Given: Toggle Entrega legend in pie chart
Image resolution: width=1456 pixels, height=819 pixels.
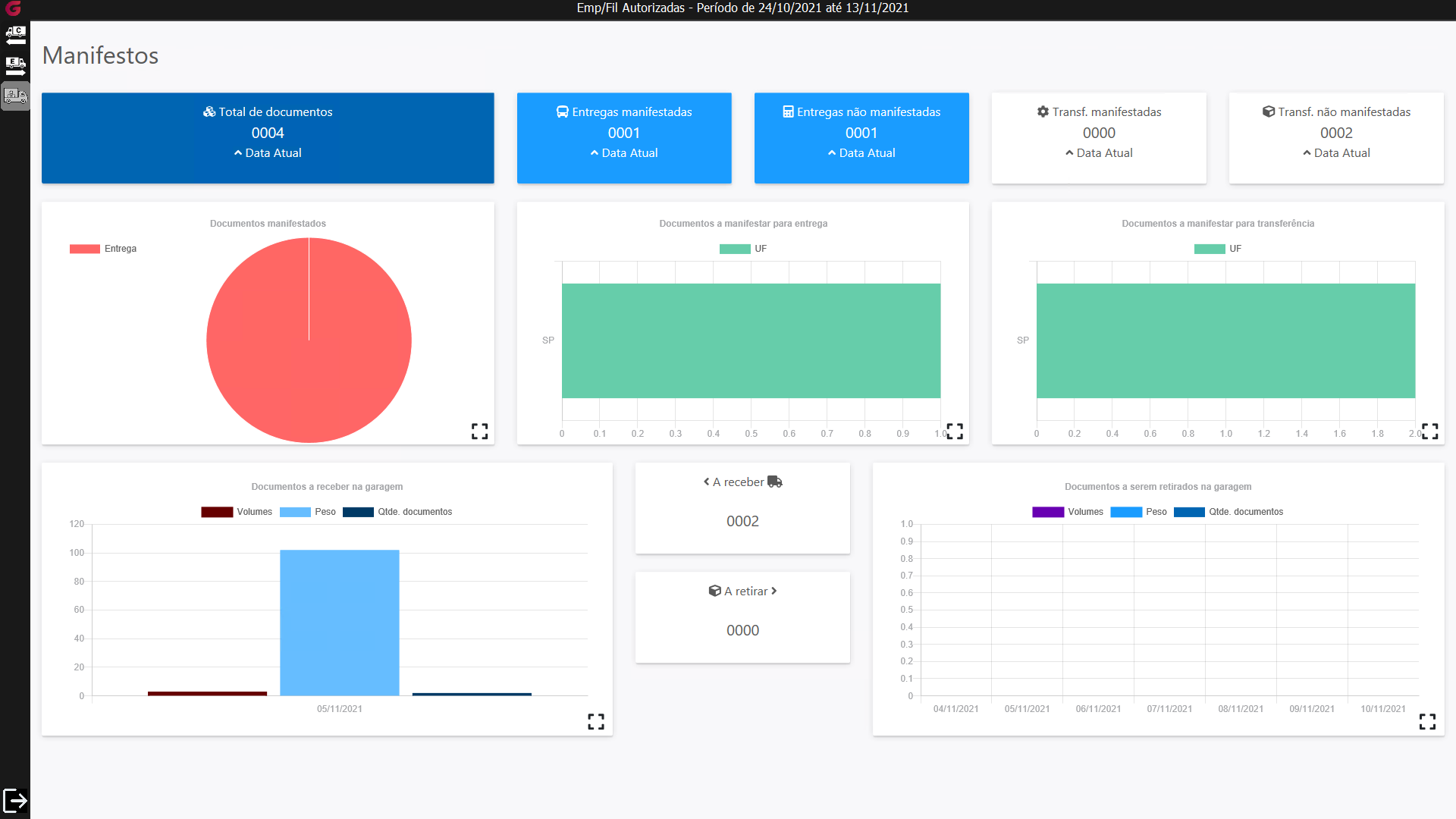Looking at the screenshot, I should (103, 249).
